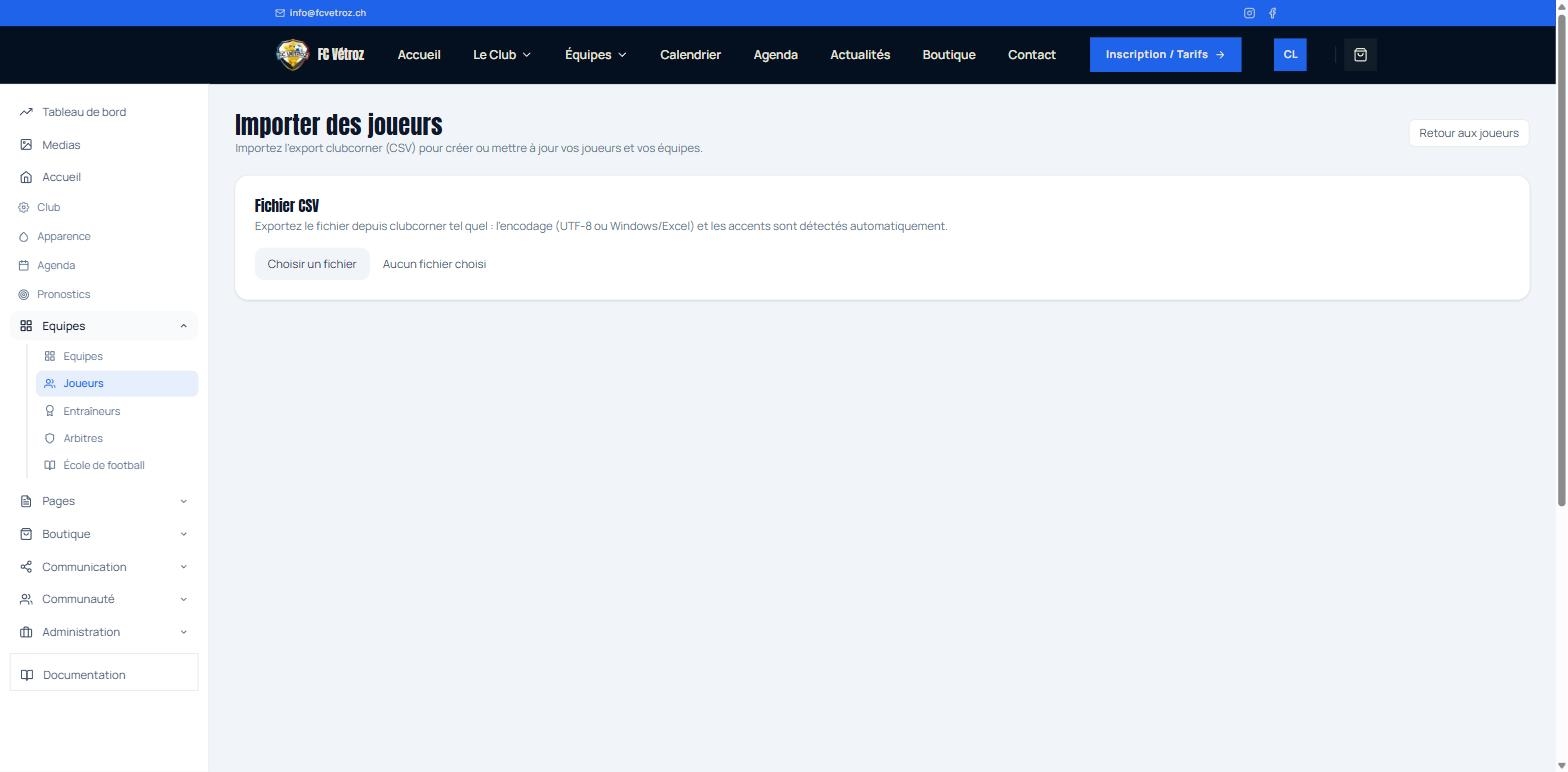Open the Le Club dropdown menu
1568x772 pixels.
pos(502,55)
